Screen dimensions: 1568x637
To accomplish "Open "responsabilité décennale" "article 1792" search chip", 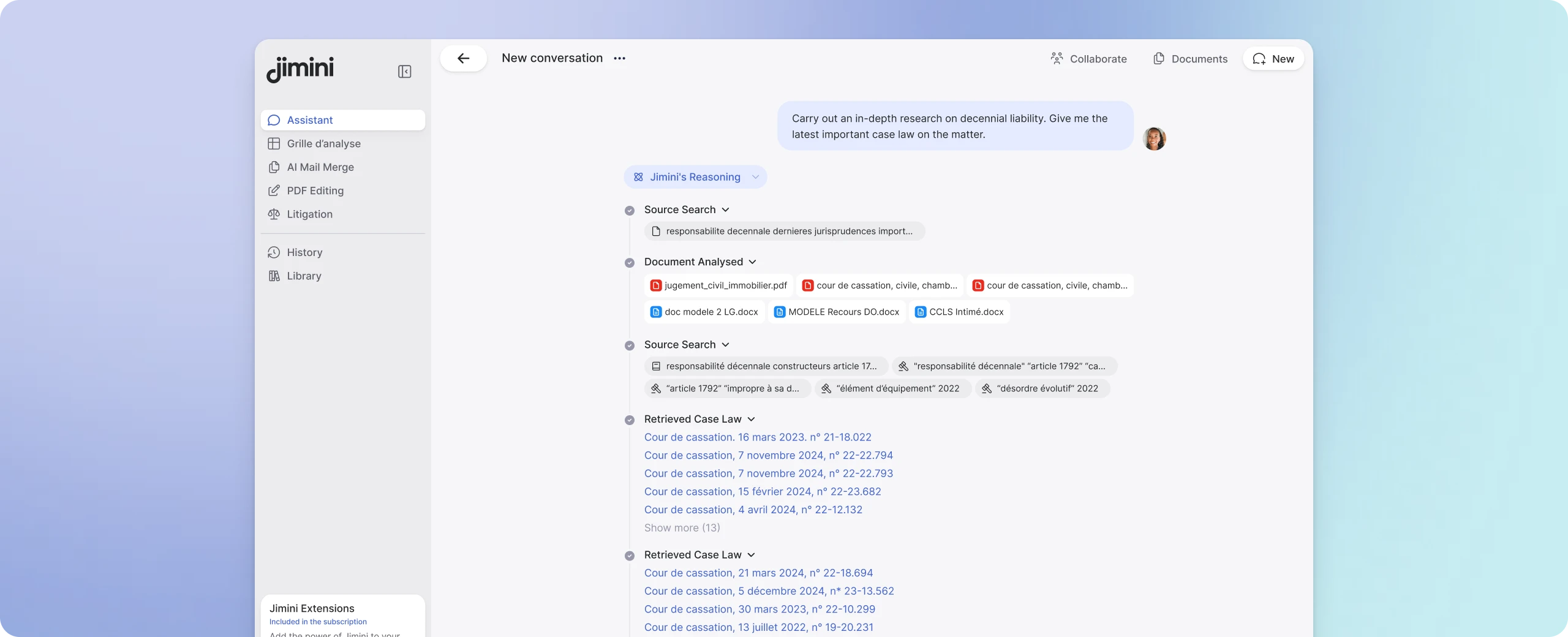I will pos(1005,366).
